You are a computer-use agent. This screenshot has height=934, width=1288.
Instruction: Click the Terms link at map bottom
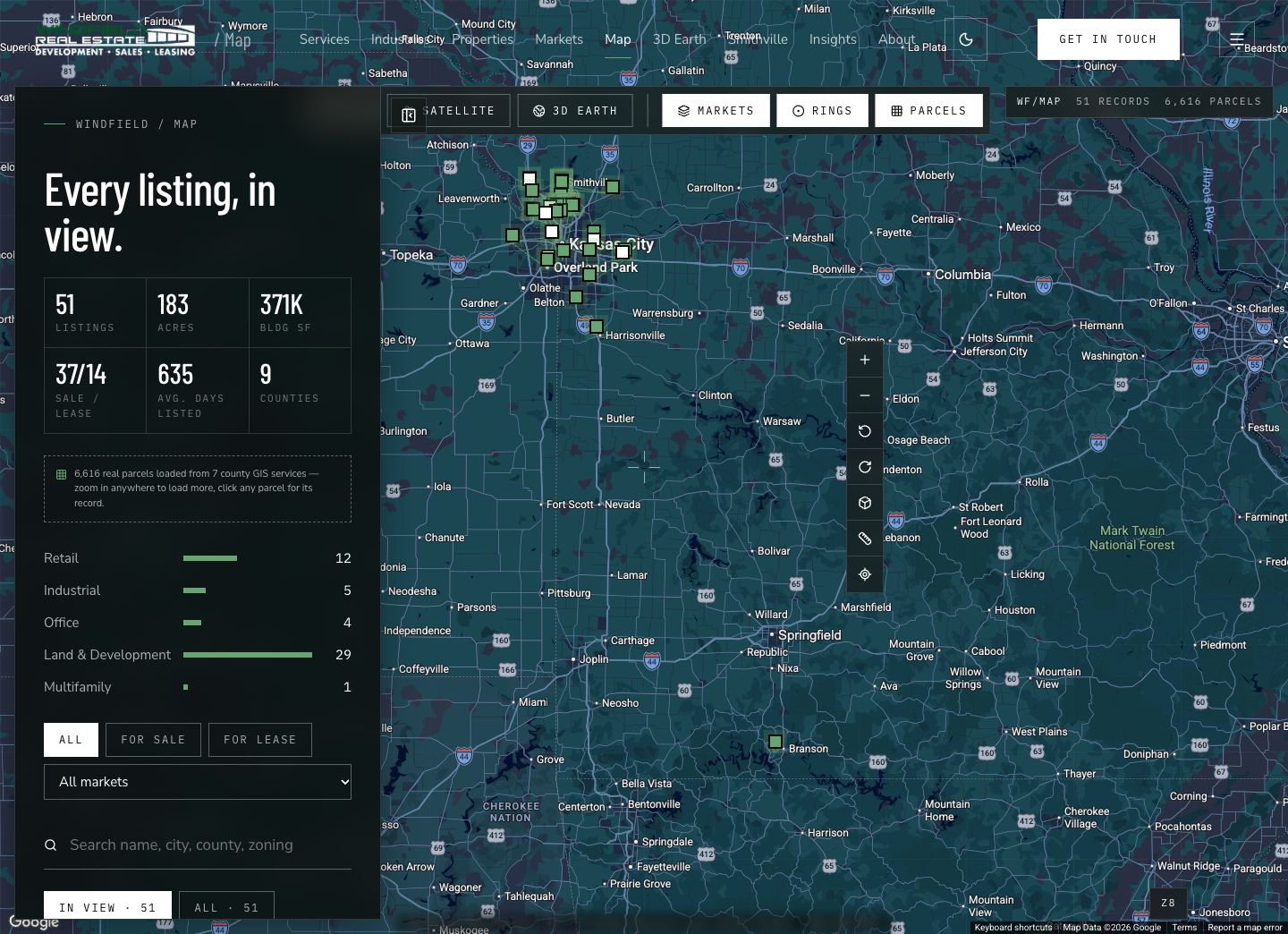1184,928
